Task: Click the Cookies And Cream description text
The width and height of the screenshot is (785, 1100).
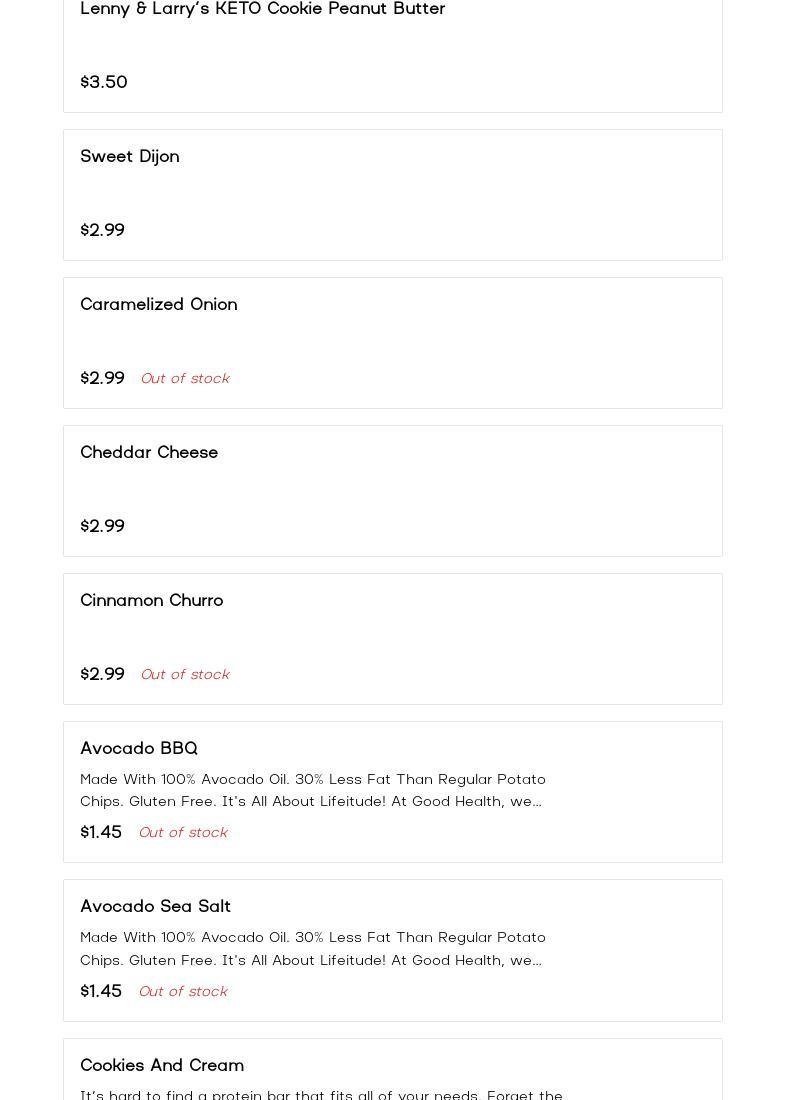Action: click(321, 1094)
